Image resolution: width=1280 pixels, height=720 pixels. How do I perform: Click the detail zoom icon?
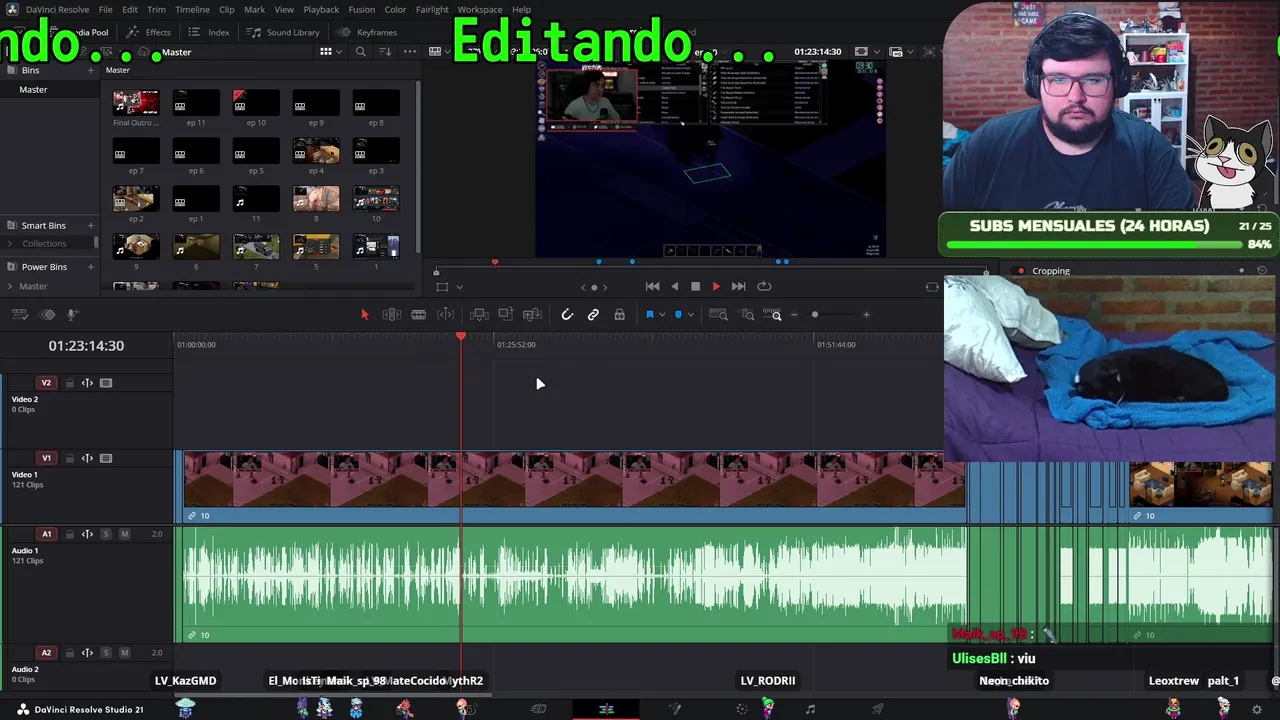[x=748, y=315]
